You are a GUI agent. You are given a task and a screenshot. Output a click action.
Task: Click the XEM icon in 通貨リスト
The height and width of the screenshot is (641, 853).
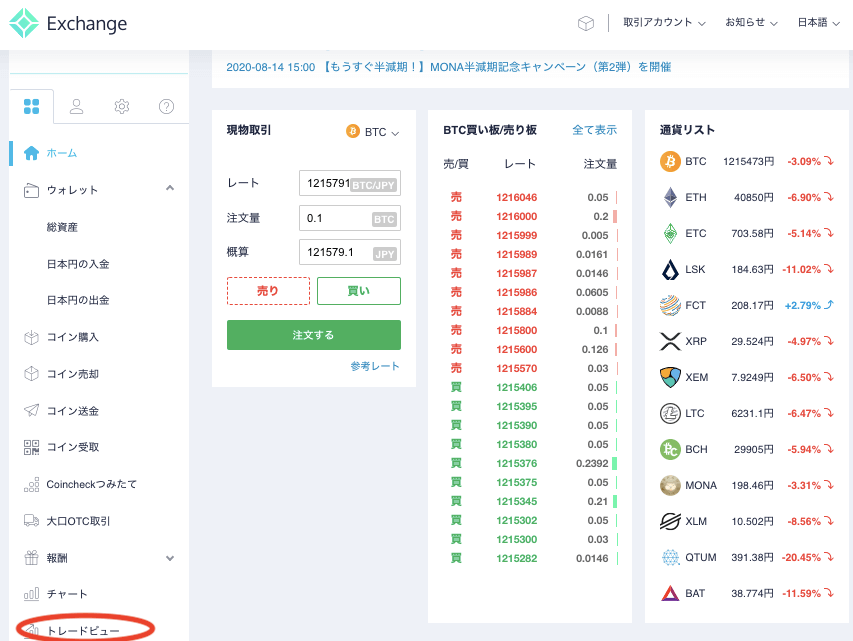coord(670,377)
